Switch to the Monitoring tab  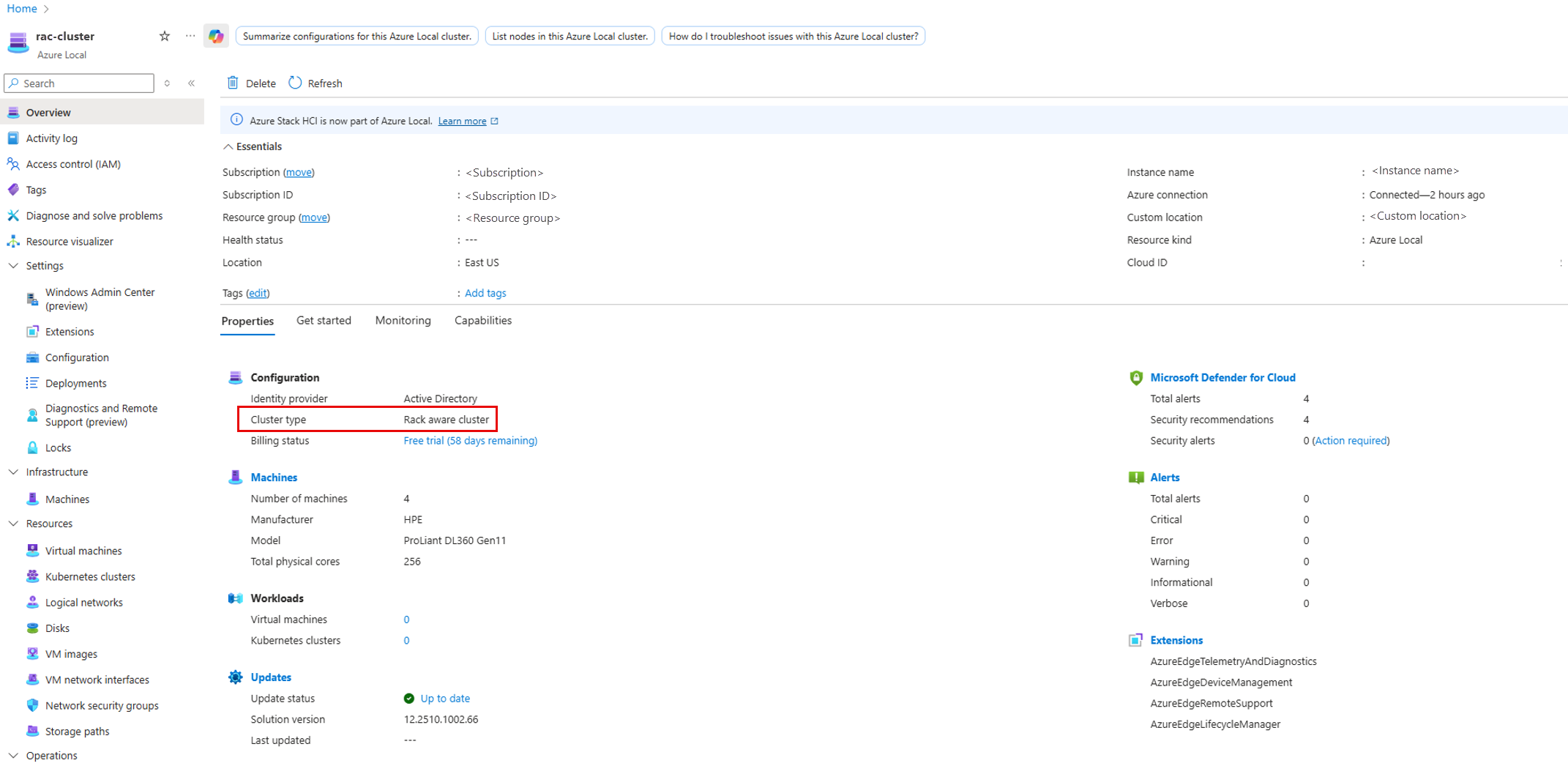tap(403, 321)
